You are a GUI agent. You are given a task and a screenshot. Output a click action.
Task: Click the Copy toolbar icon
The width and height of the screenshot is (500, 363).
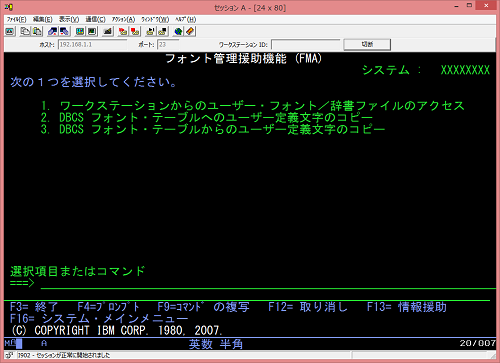point(25,31)
